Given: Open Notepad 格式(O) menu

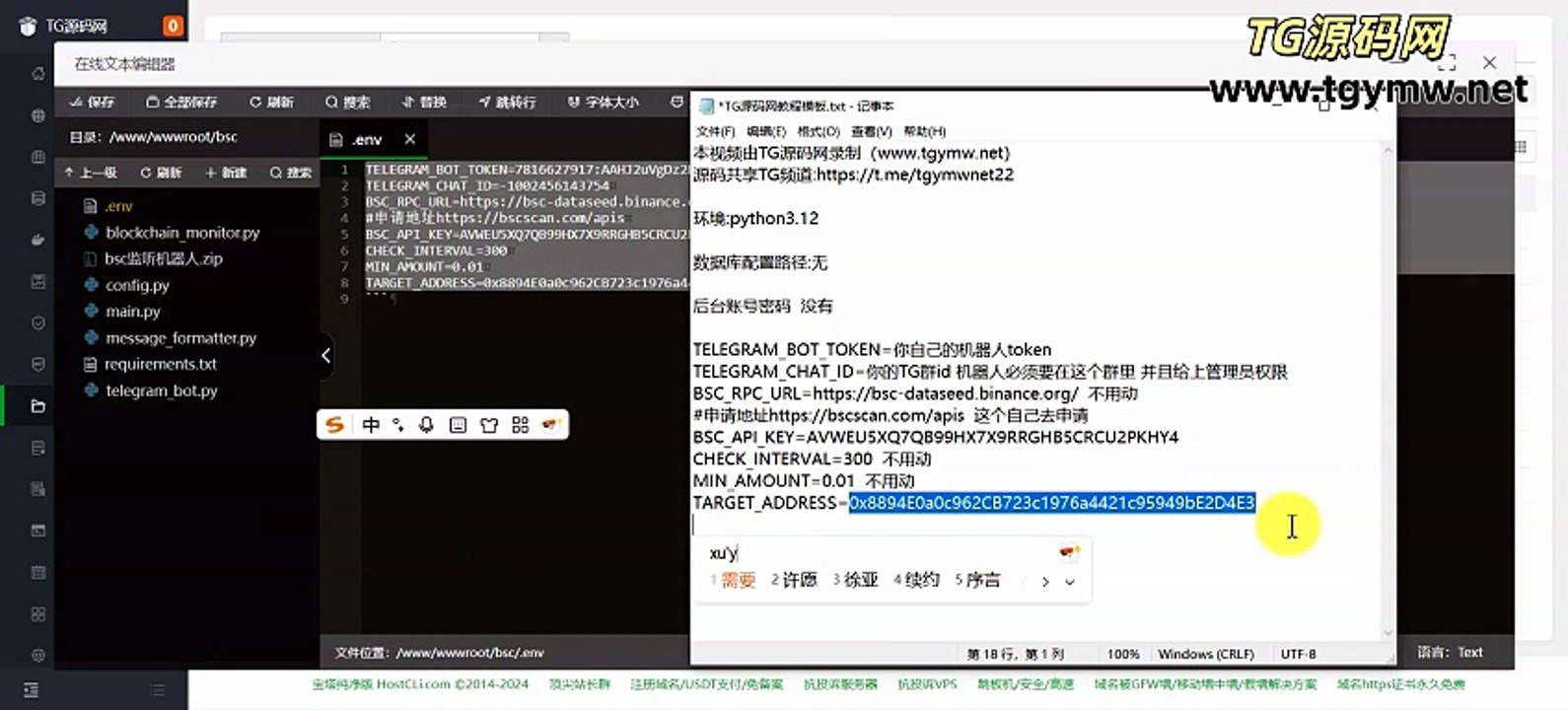Looking at the screenshot, I should pyautogui.click(x=819, y=131).
